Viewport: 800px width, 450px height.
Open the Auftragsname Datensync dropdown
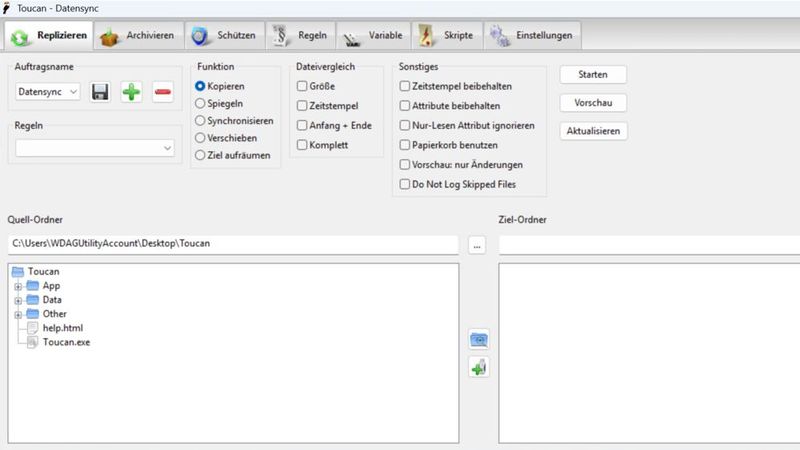pos(48,92)
